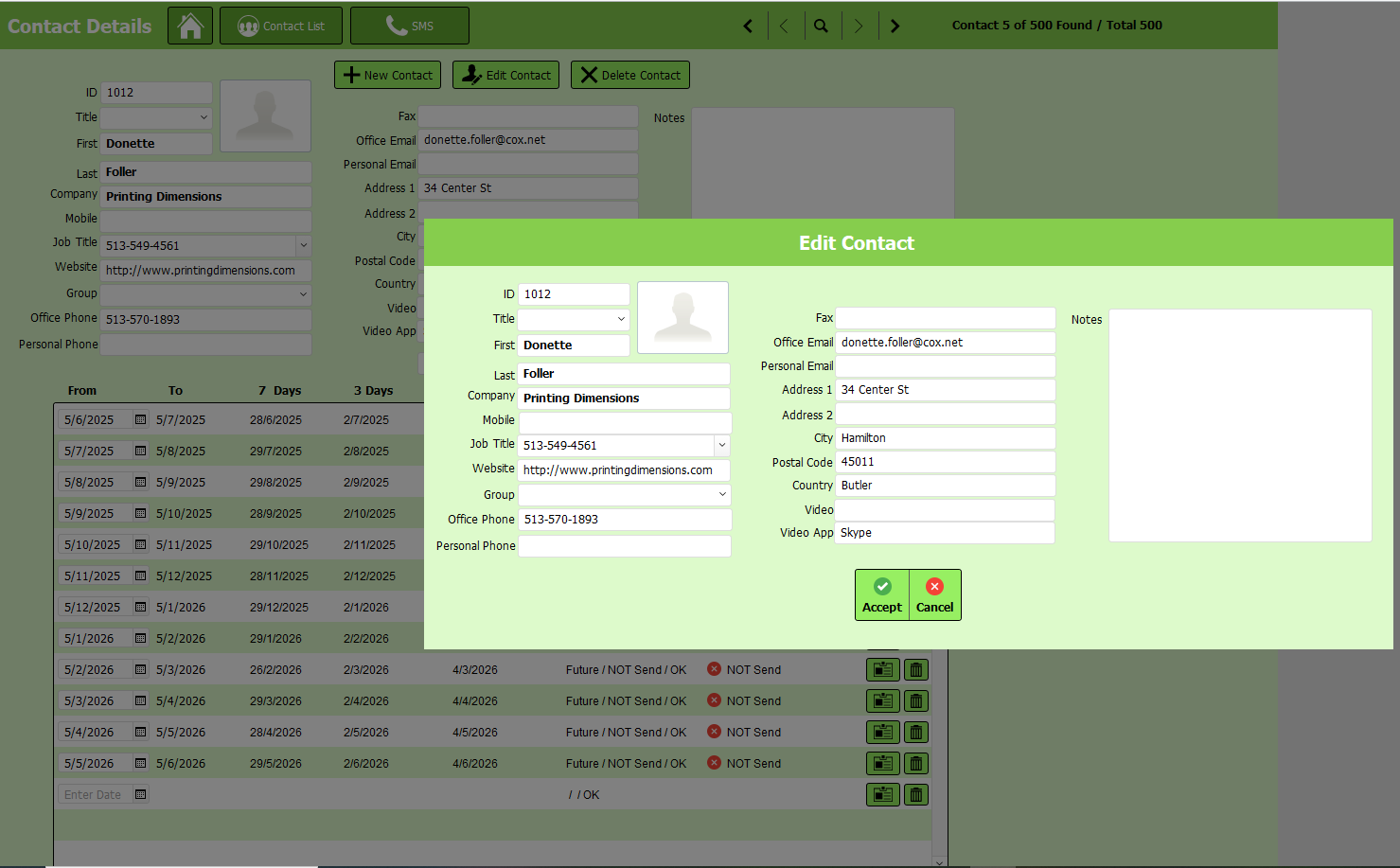The height and width of the screenshot is (868, 1400).
Task: Click the Website field in Edit Contact dialog
Action: pos(624,470)
